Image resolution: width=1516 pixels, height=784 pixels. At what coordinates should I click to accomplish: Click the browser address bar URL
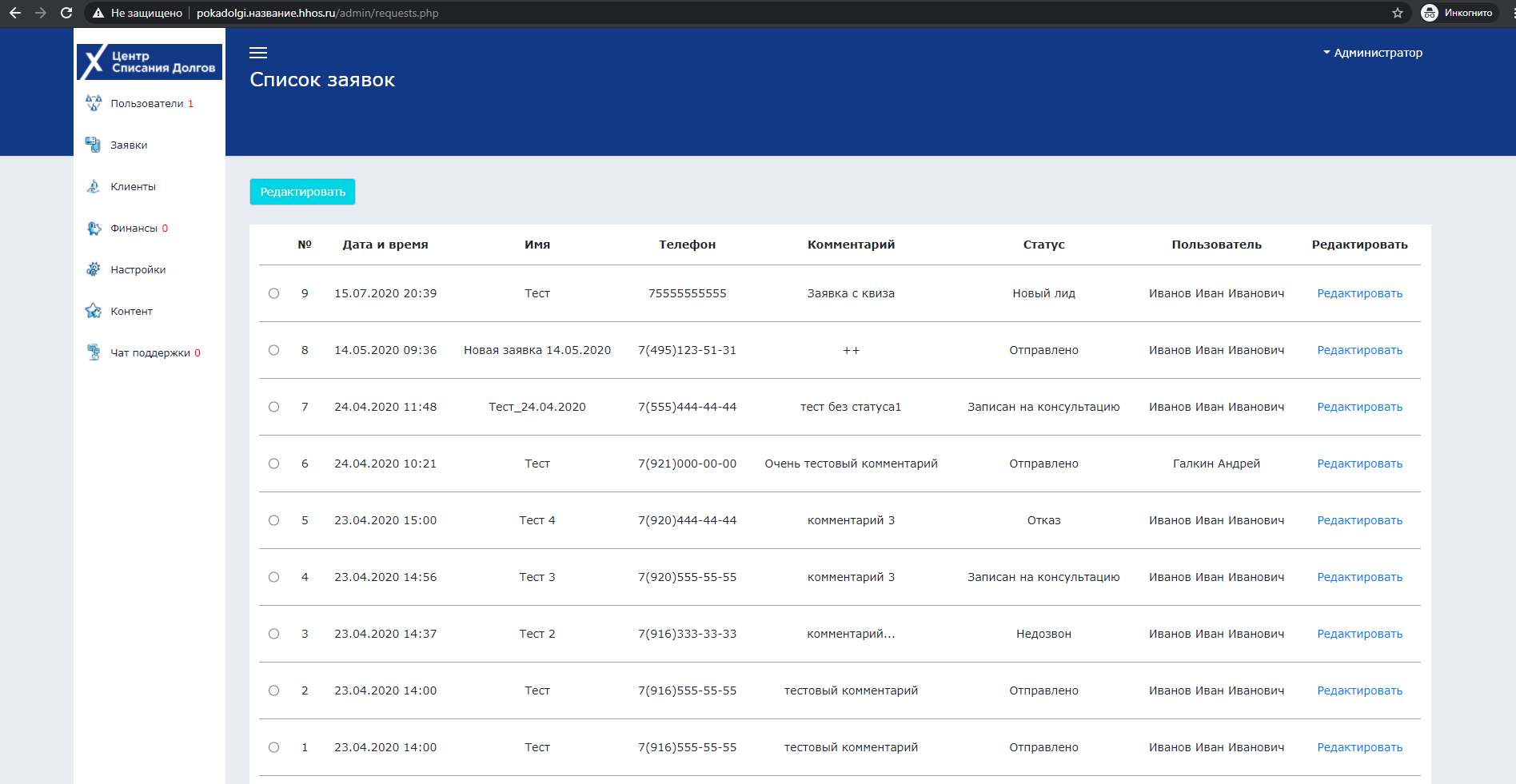pos(317,13)
